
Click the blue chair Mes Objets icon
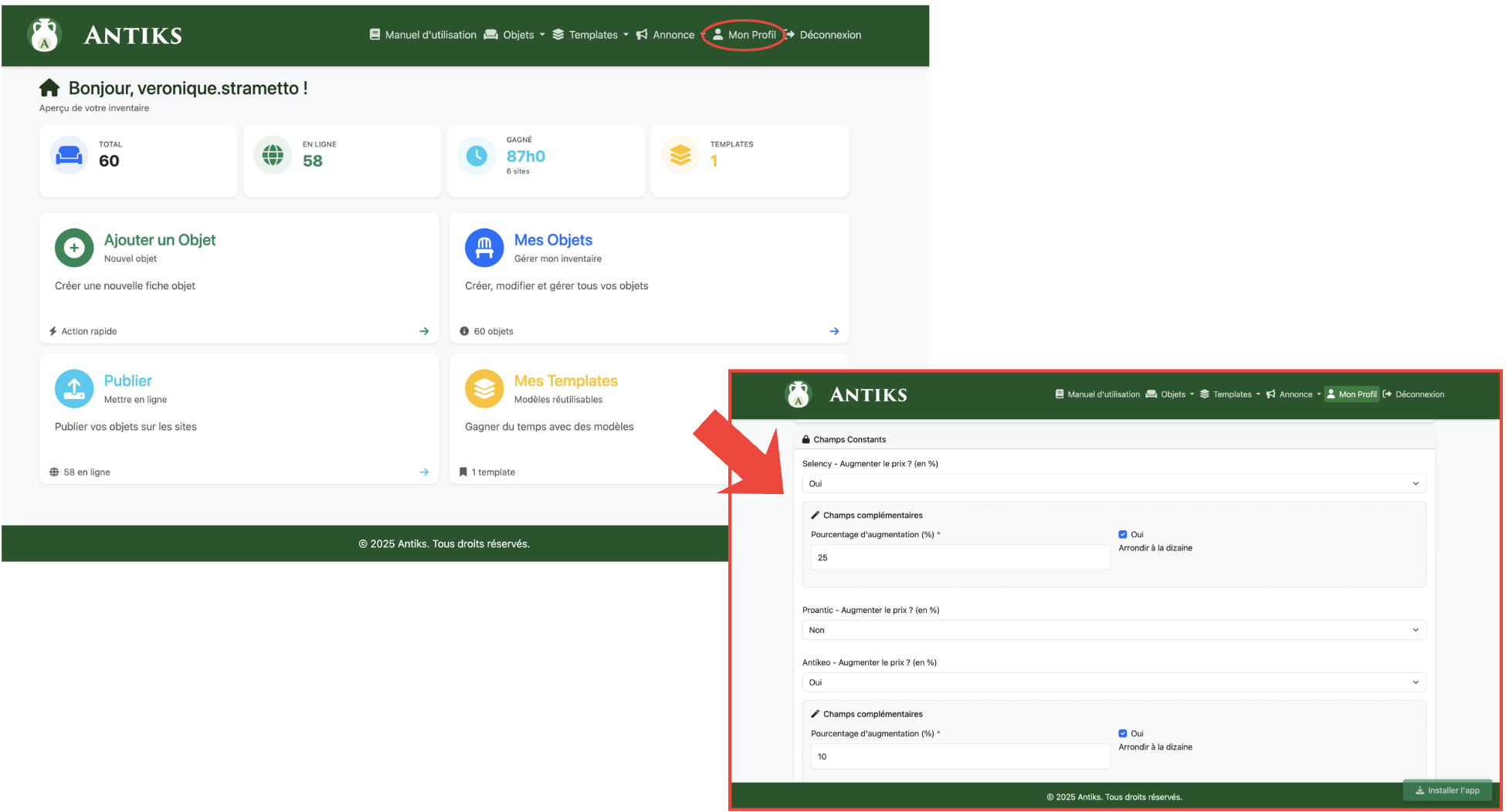484,248
